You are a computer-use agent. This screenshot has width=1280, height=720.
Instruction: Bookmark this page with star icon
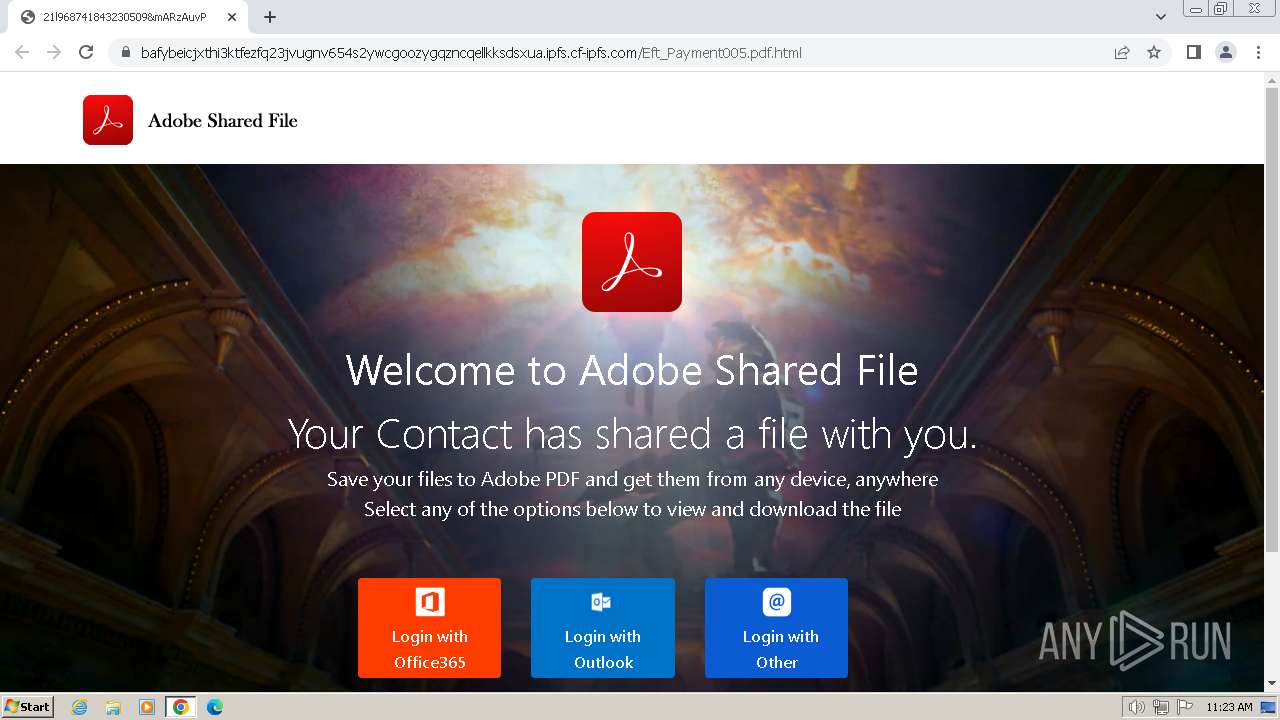pos(1154,53)
